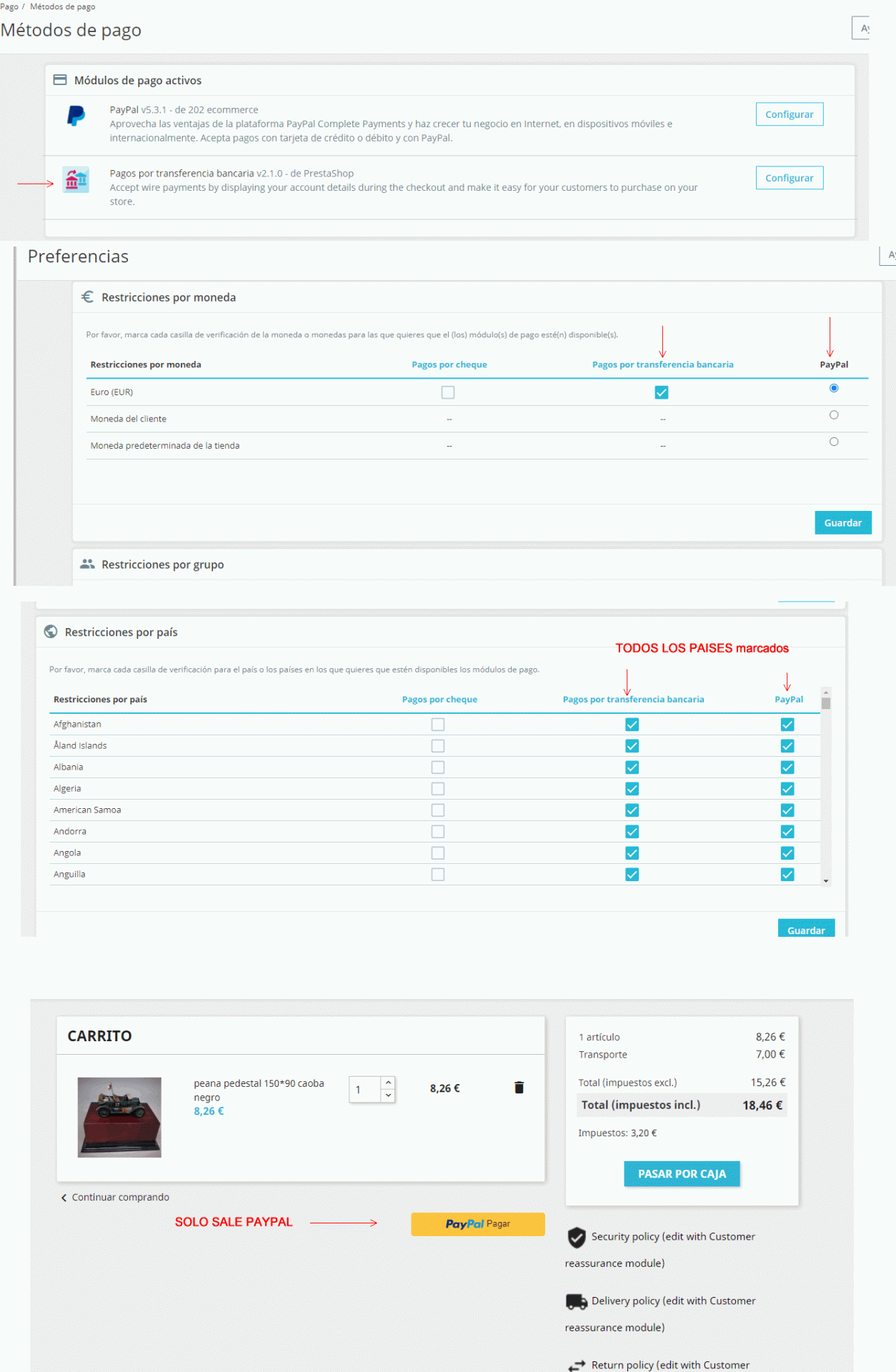Click the PayPal module logo icon
The width and height of the screenshot is (896, 1372).
point(76,116)
